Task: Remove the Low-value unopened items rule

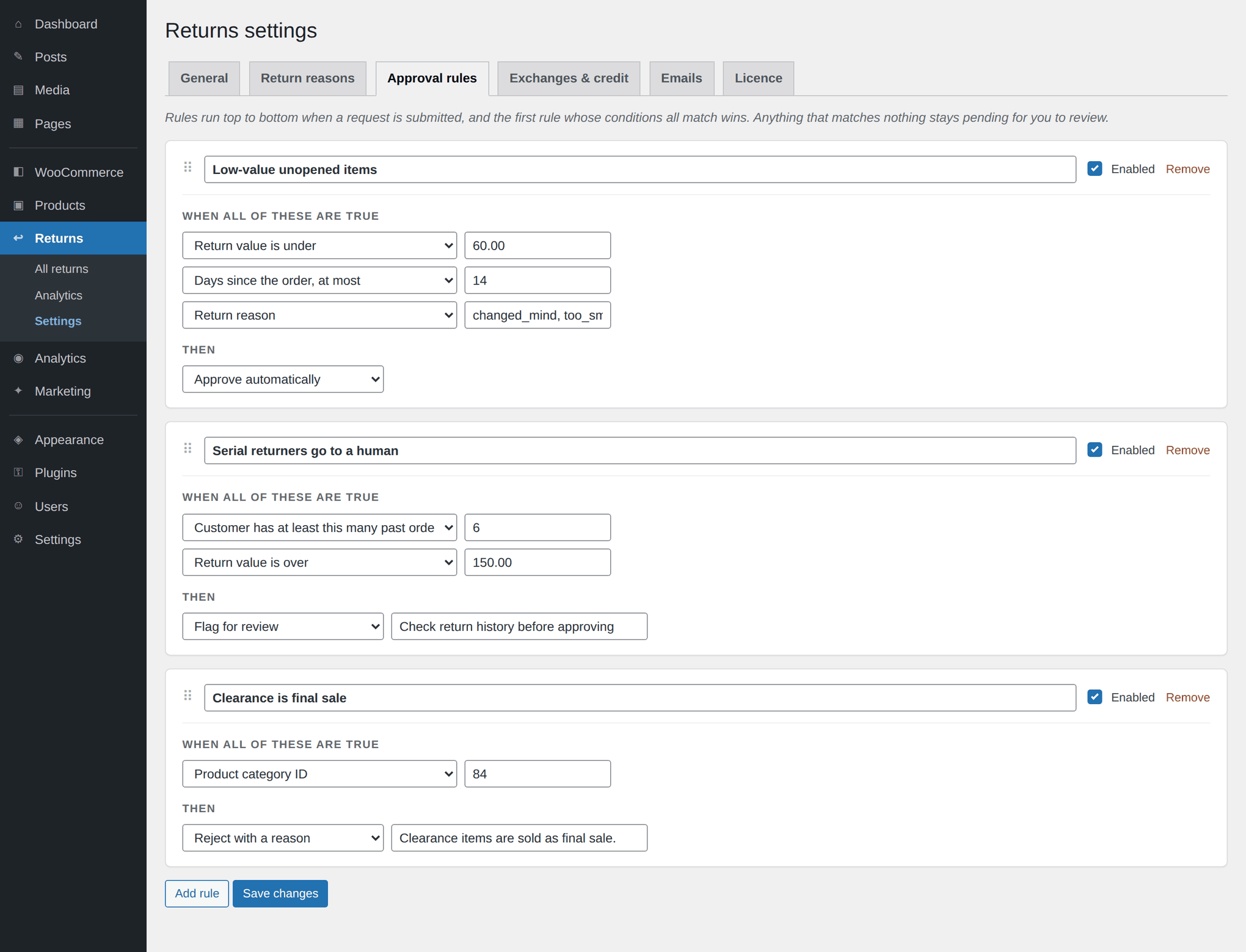Action: click(1187, 169)
